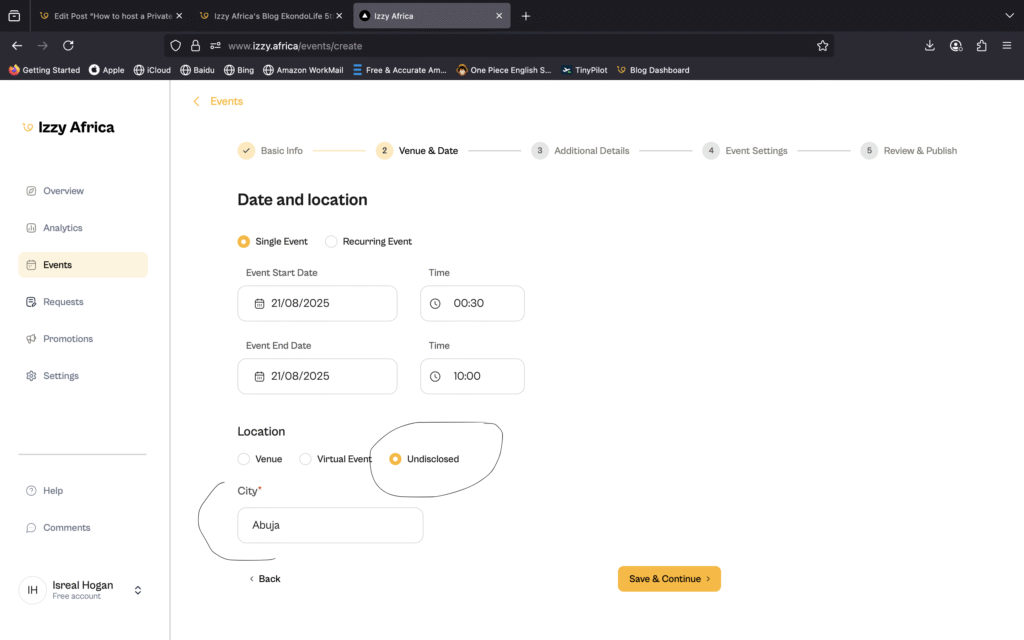This screenshot has height=640, width=1024.
Task: Click the Analytics chart icon in sidebar
Action: 31,228
